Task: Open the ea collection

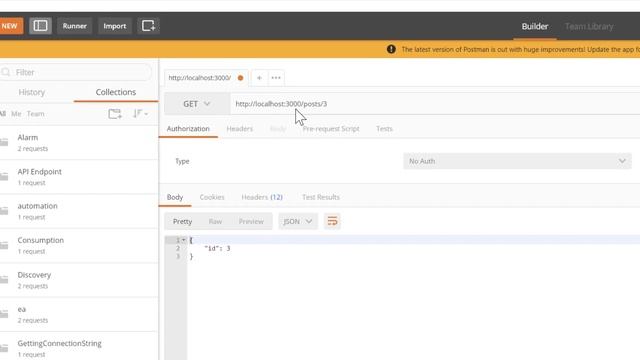Action: 79,314
